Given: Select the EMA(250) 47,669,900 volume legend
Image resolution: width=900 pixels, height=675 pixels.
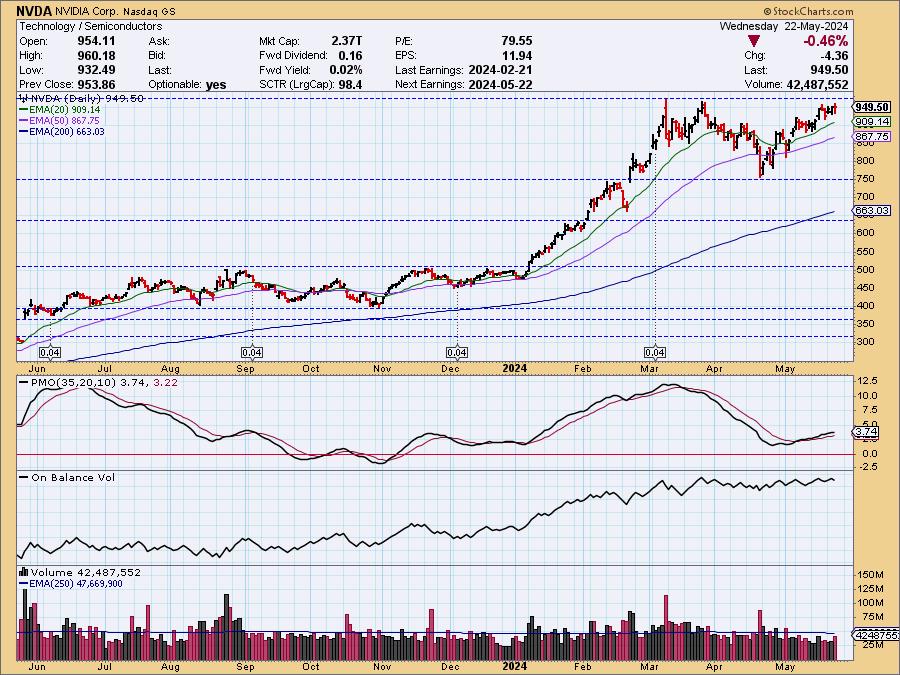Looking at the screenshot, I should pyautogui.click(x=71, y=584).
